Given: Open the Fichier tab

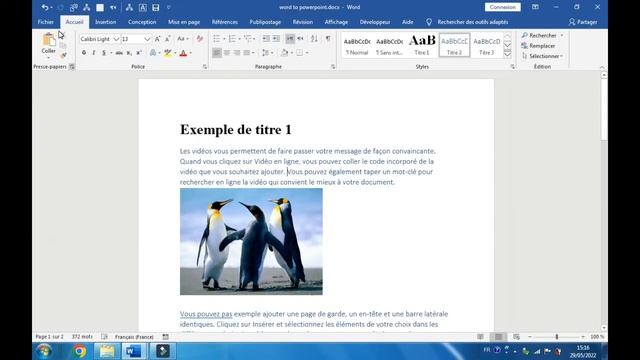Looking at the screenshot, I should [46, 22].
